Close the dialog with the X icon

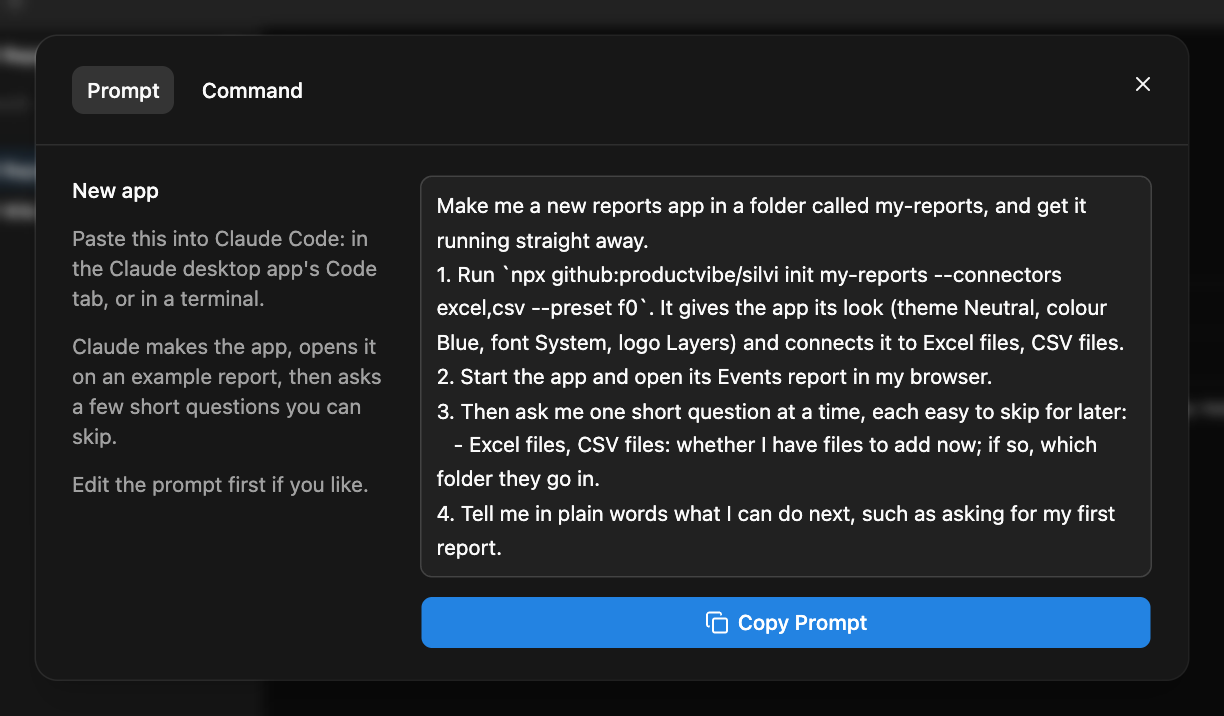tap(1143, 84)
